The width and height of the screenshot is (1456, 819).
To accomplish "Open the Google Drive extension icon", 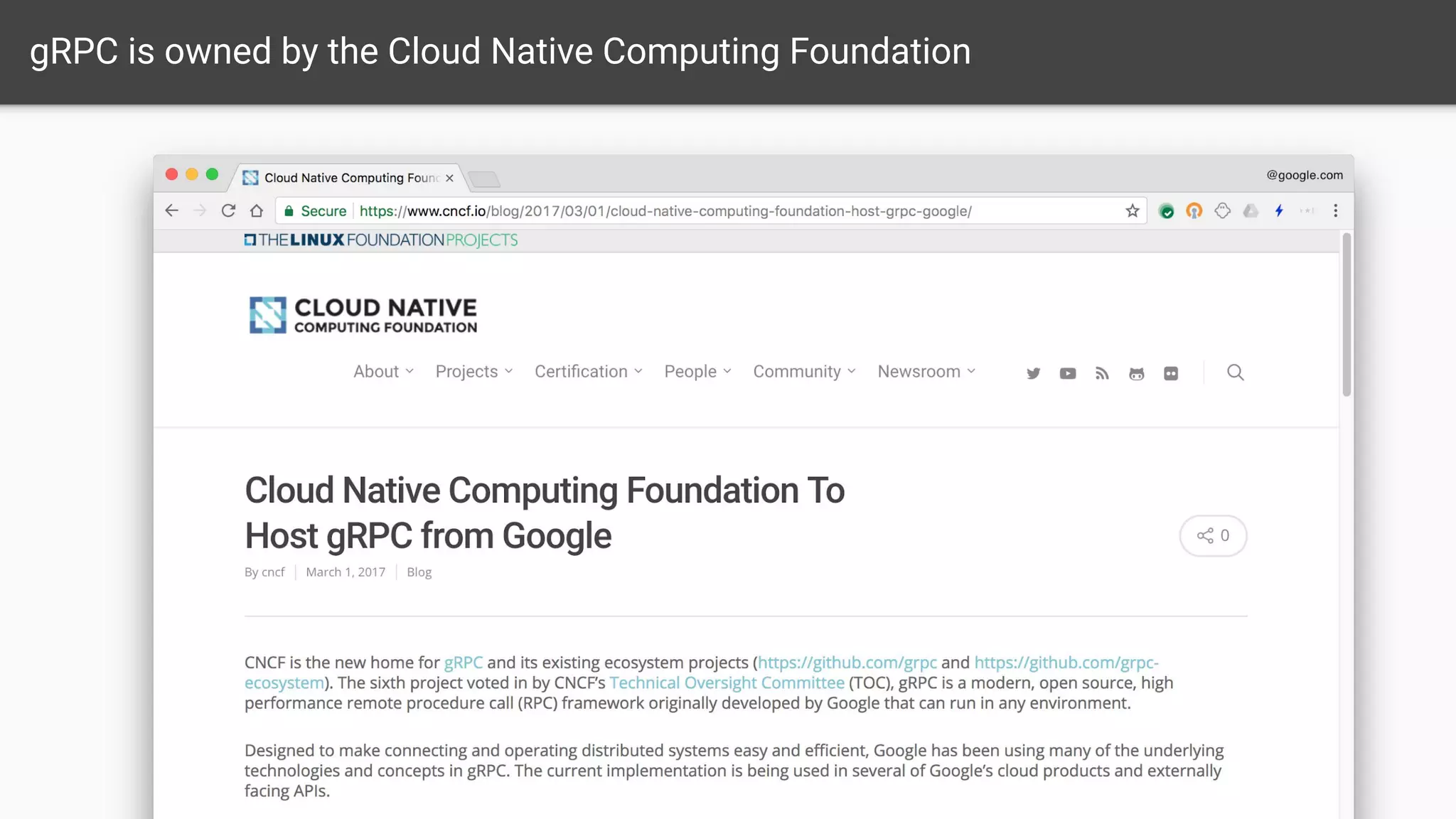I will coord(1251,210).
